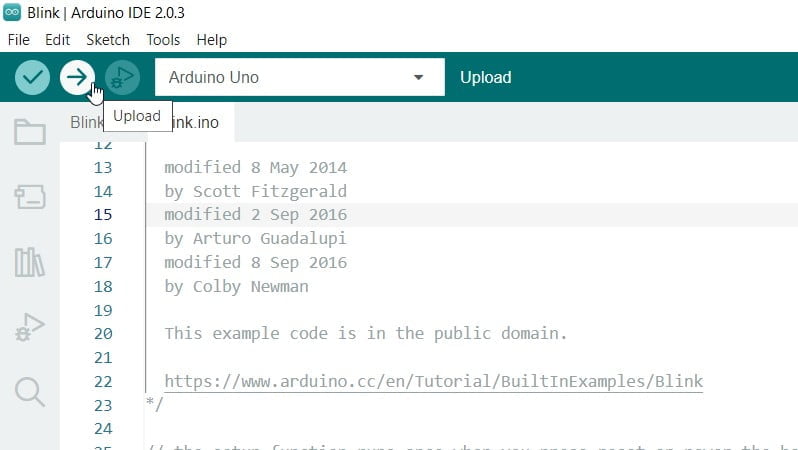Click the board selector dropdown arrow
The width and height of the screenshot is (798, 450).
[418, 77]
